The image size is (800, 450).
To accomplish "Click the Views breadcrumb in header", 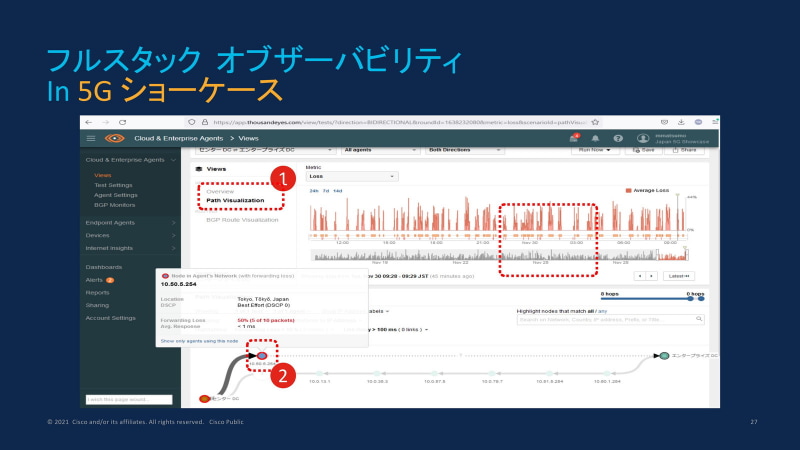I will 248,138.
